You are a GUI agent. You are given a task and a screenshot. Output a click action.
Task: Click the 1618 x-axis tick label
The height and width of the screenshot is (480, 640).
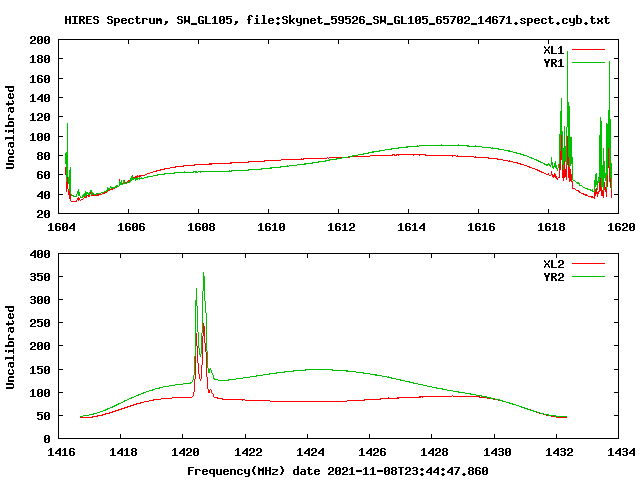pos(551,227)
